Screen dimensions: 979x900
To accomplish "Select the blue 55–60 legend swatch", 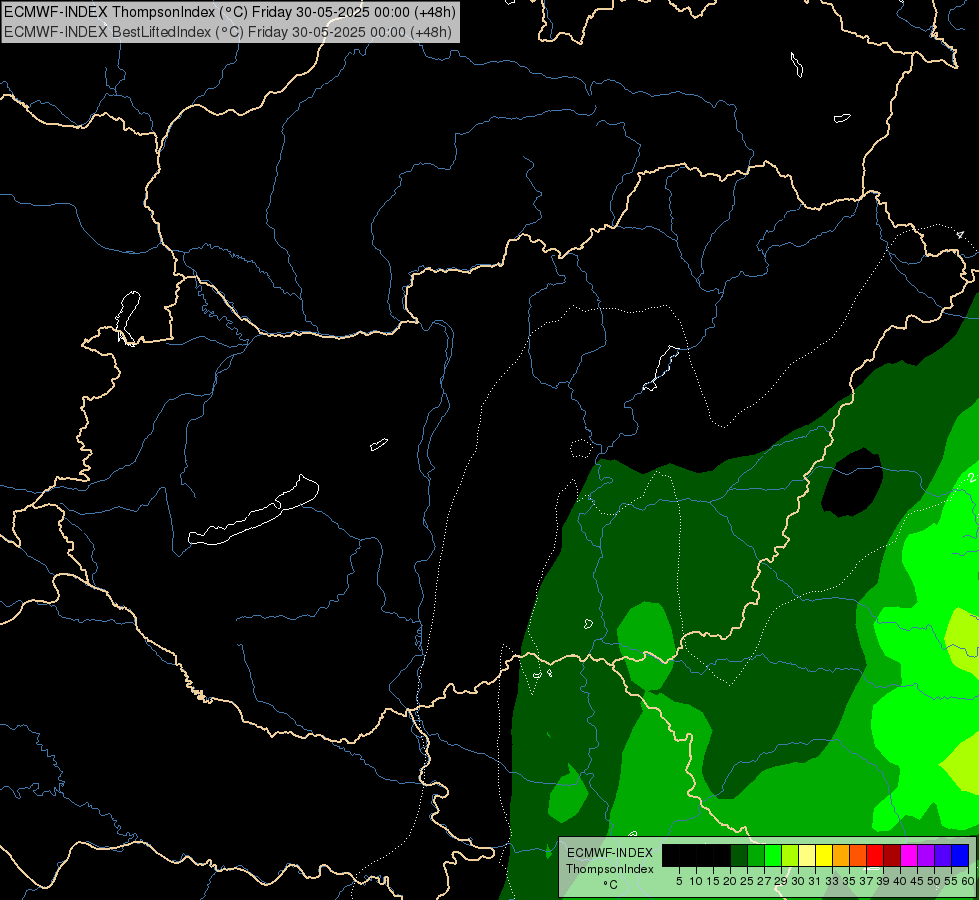I will 960,855.
